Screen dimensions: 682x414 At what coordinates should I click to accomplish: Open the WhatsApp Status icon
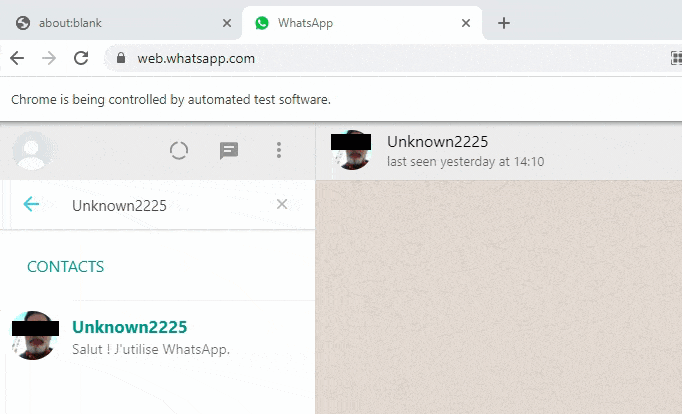tap(179, 151)
